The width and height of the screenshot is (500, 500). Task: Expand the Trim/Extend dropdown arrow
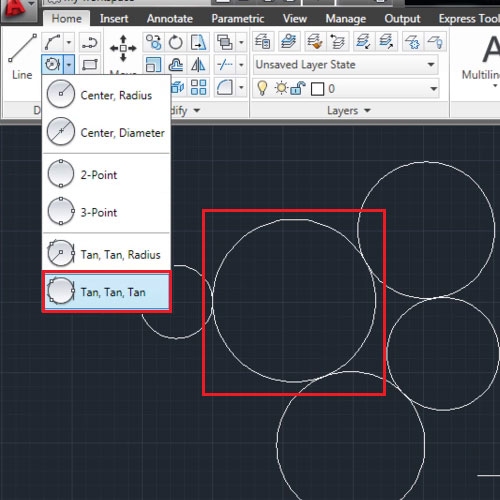[x=241, y=64]
